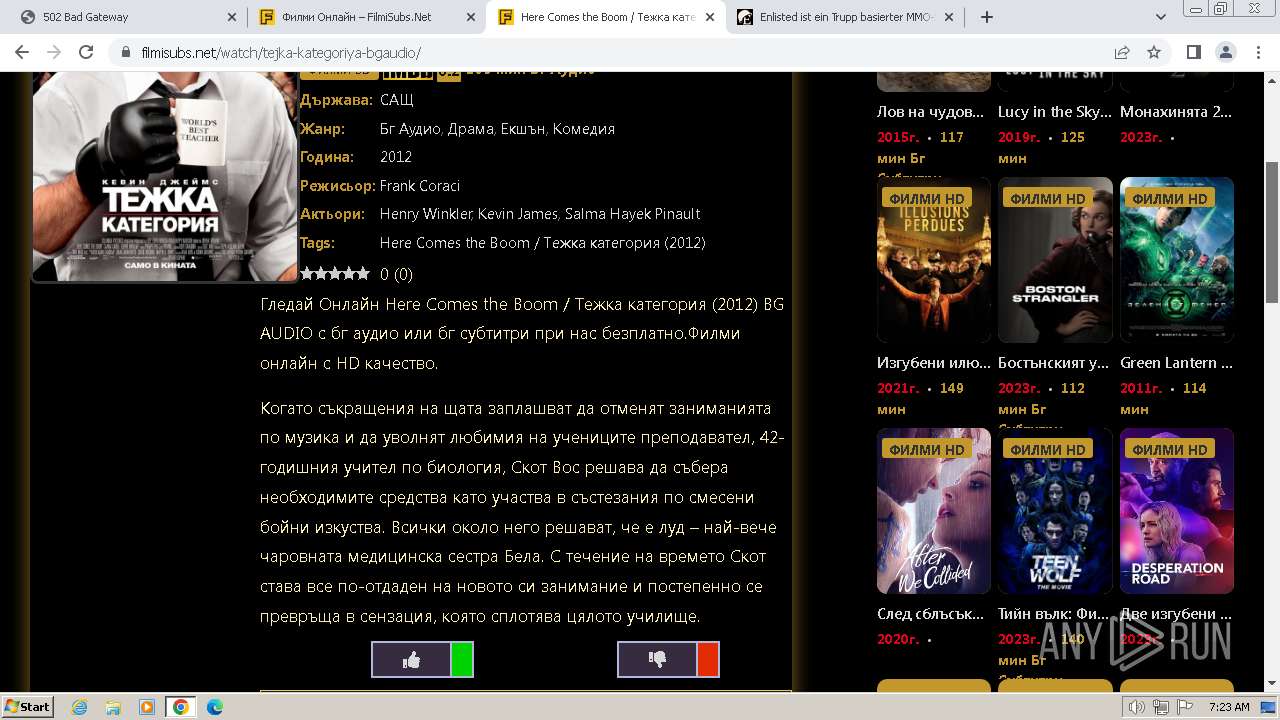
Task: Close the Here Comes the Boom tab
Action: point(711,17)
